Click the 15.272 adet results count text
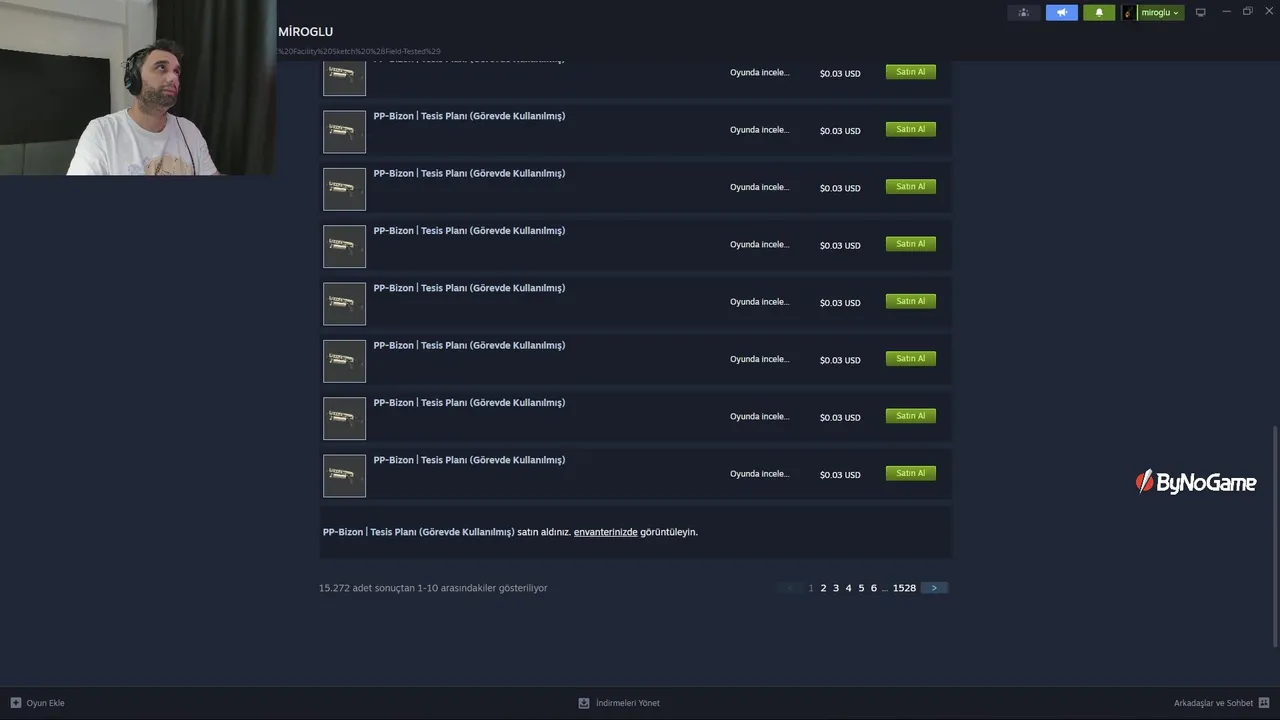The height and width of the screenshot is (720, 1280). [x=433, y=588]
